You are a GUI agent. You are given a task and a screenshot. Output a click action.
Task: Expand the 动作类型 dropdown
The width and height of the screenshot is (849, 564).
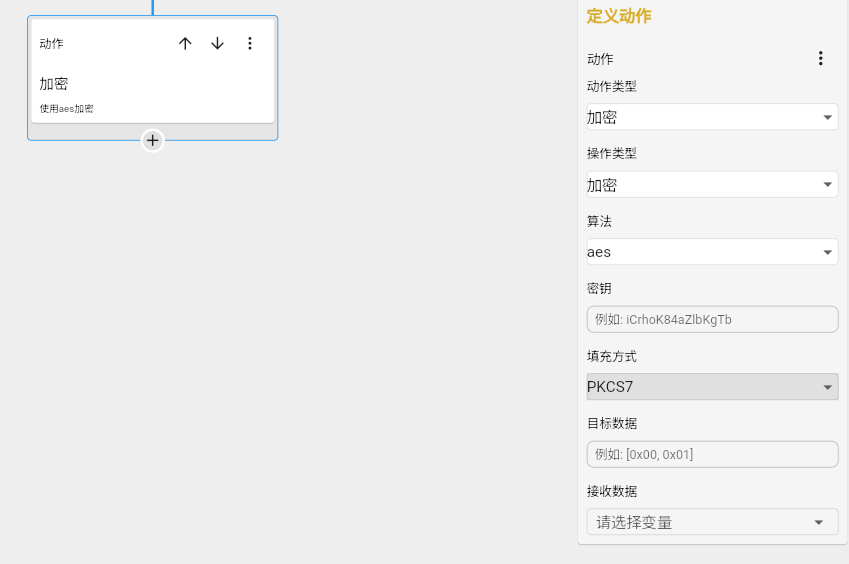(712, 117)
